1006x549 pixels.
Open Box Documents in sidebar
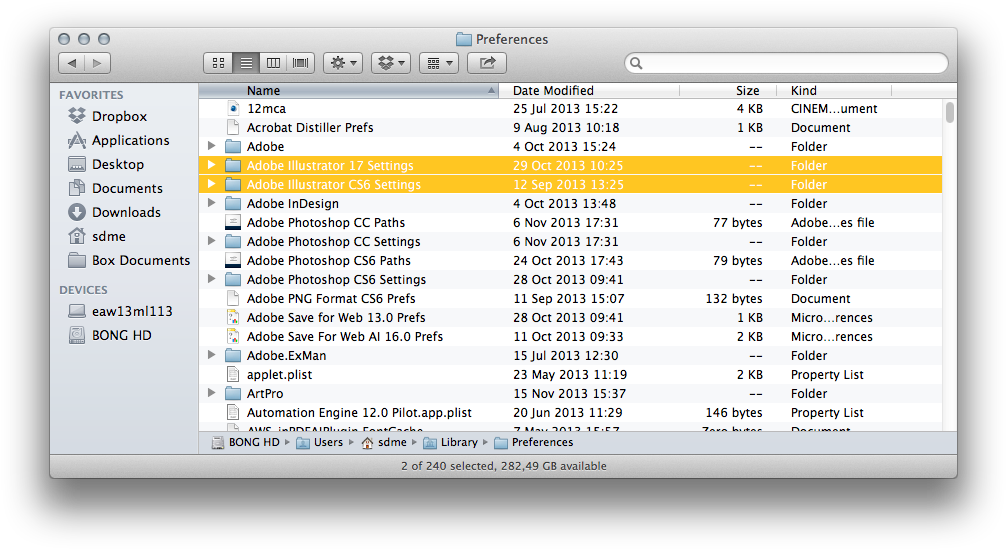(x=129, y=260)
